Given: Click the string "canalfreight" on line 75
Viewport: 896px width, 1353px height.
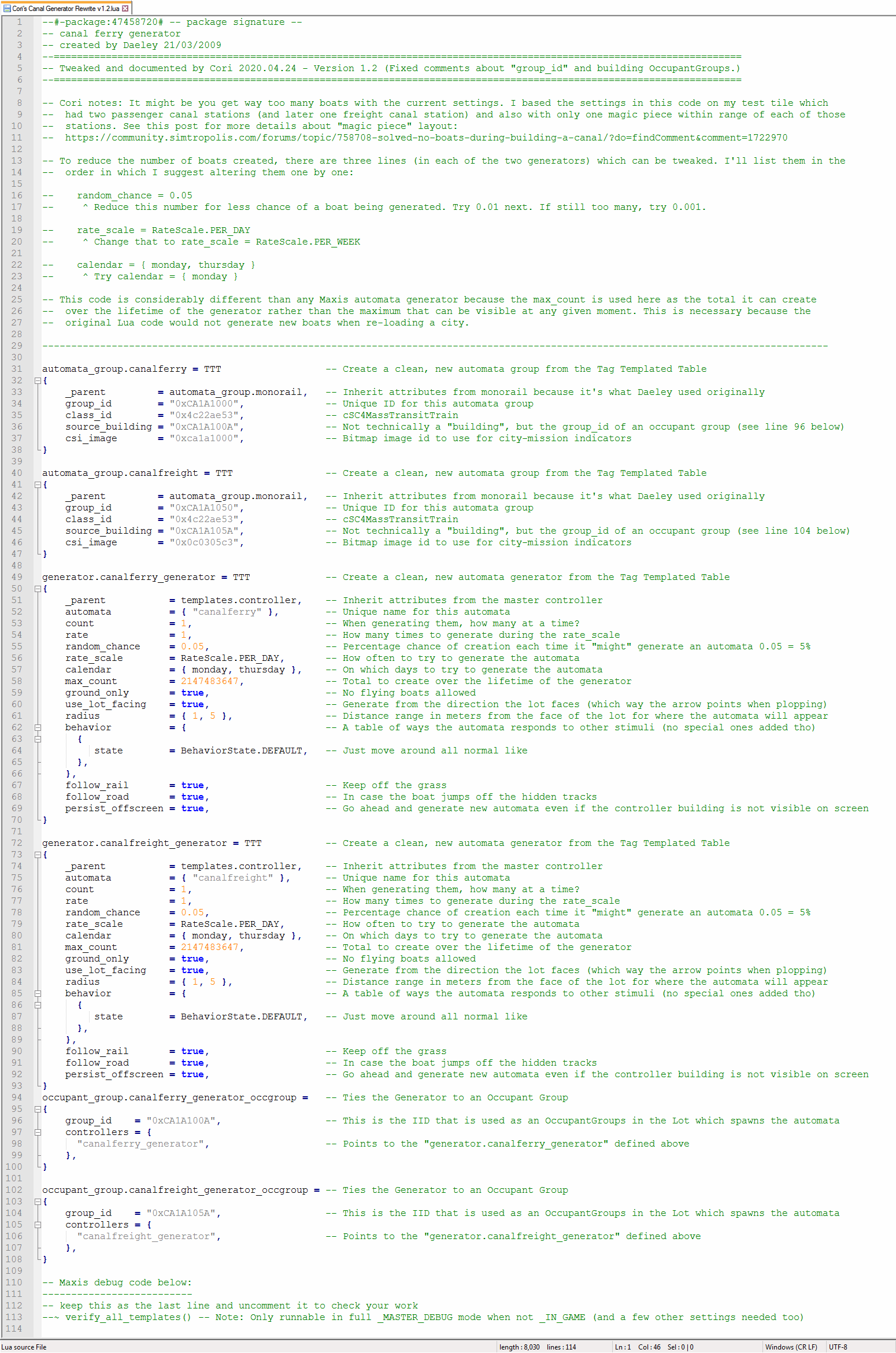Looking at the screenshot, I should pyautogui.click(x=233, y=878).
